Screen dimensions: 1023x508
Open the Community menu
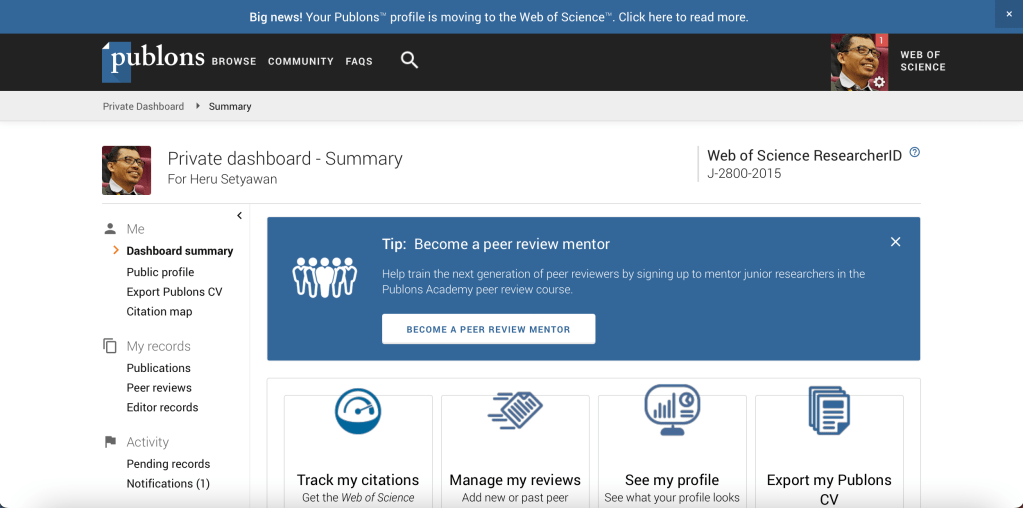tap(301, 62)
